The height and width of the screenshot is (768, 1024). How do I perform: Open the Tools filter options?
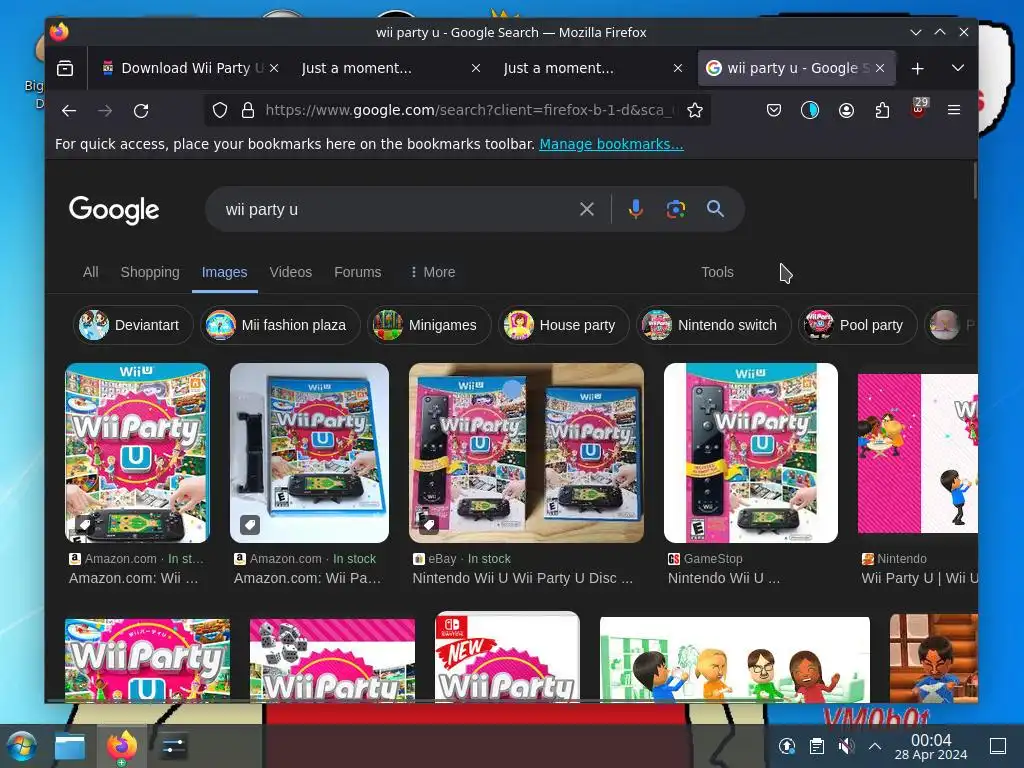point(717,272)
